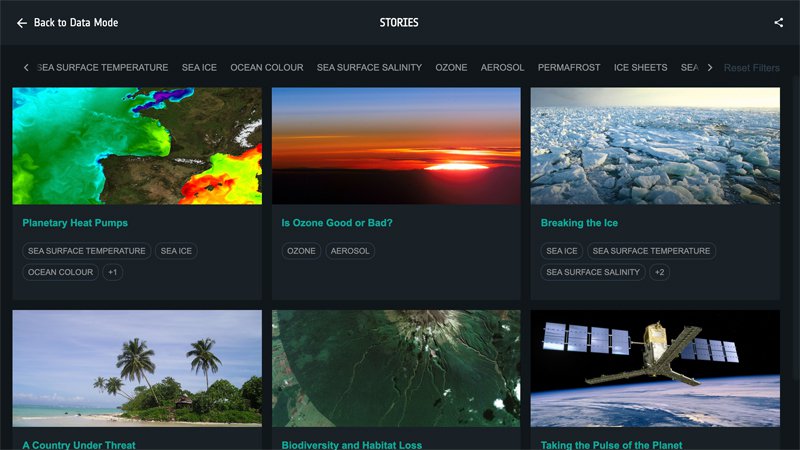800x450 pixels.
Task: Choose the Ice Sheets filter
Action: click(640, 67)
